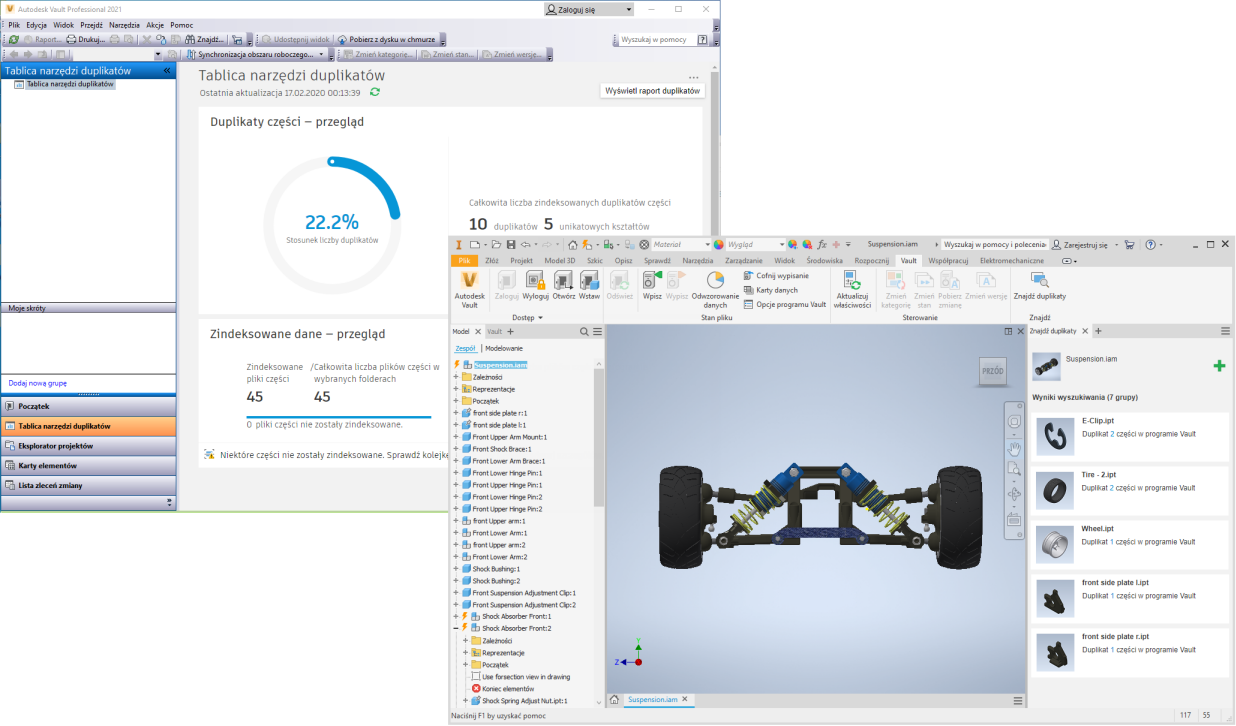Open the Pomoc menu in Vault
1236x726 pixels.
[182, 24]
